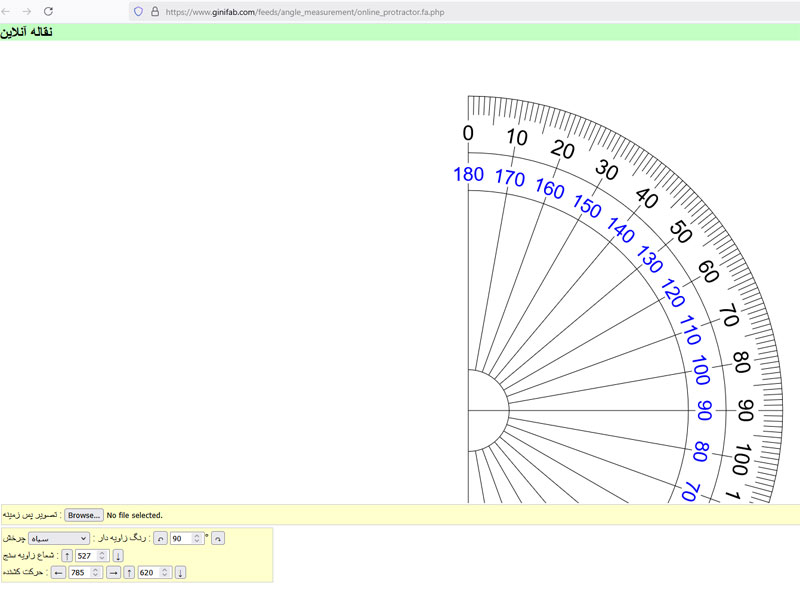
Task: Move protractor down with arrow right of 620
Action: [180, 572]
